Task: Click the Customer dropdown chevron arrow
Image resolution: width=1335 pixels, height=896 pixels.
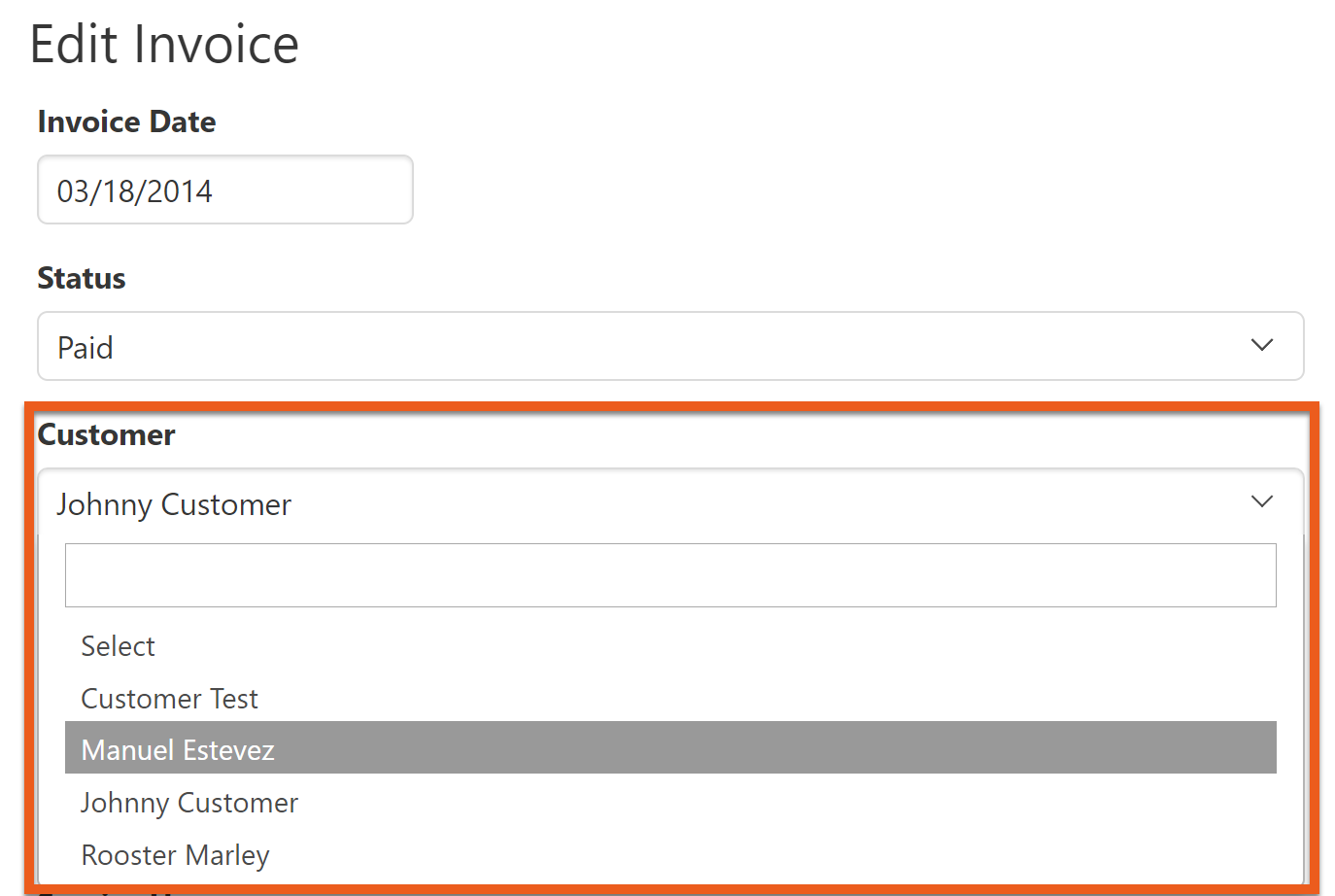Action: [x=1261, y=502]
